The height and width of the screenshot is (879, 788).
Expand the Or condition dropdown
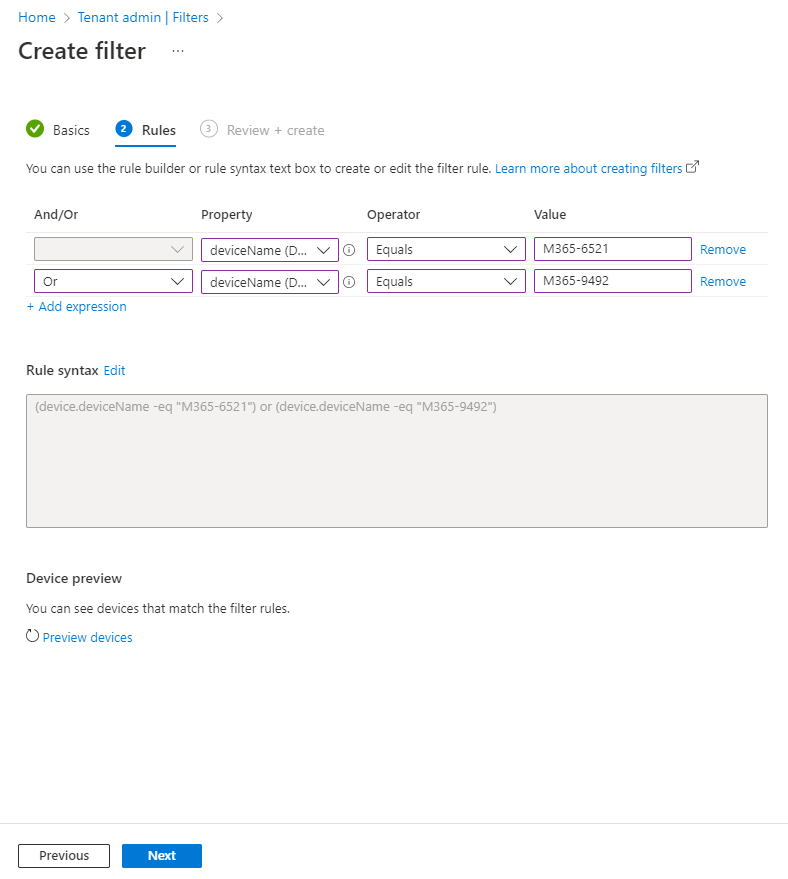click(x=113, y=282)
